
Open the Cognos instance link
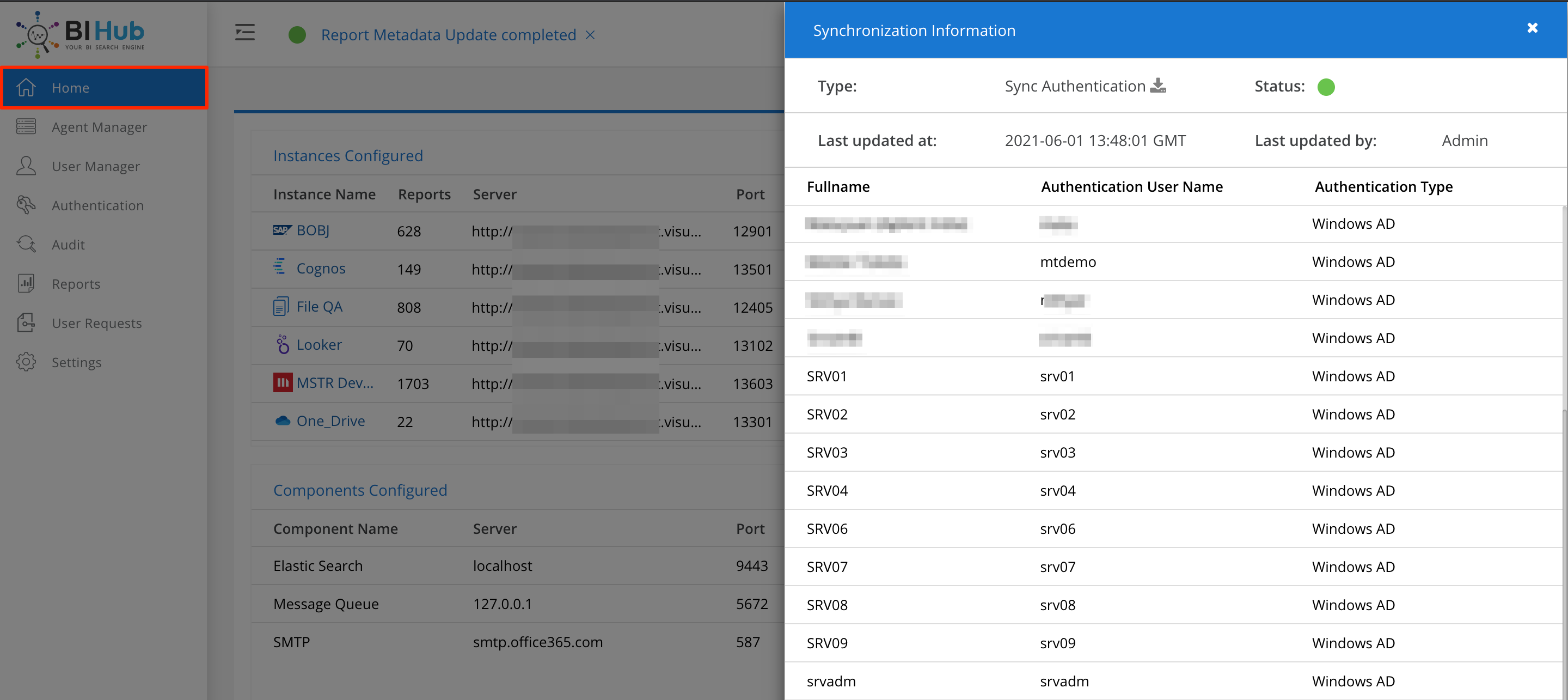click(321, 268)
